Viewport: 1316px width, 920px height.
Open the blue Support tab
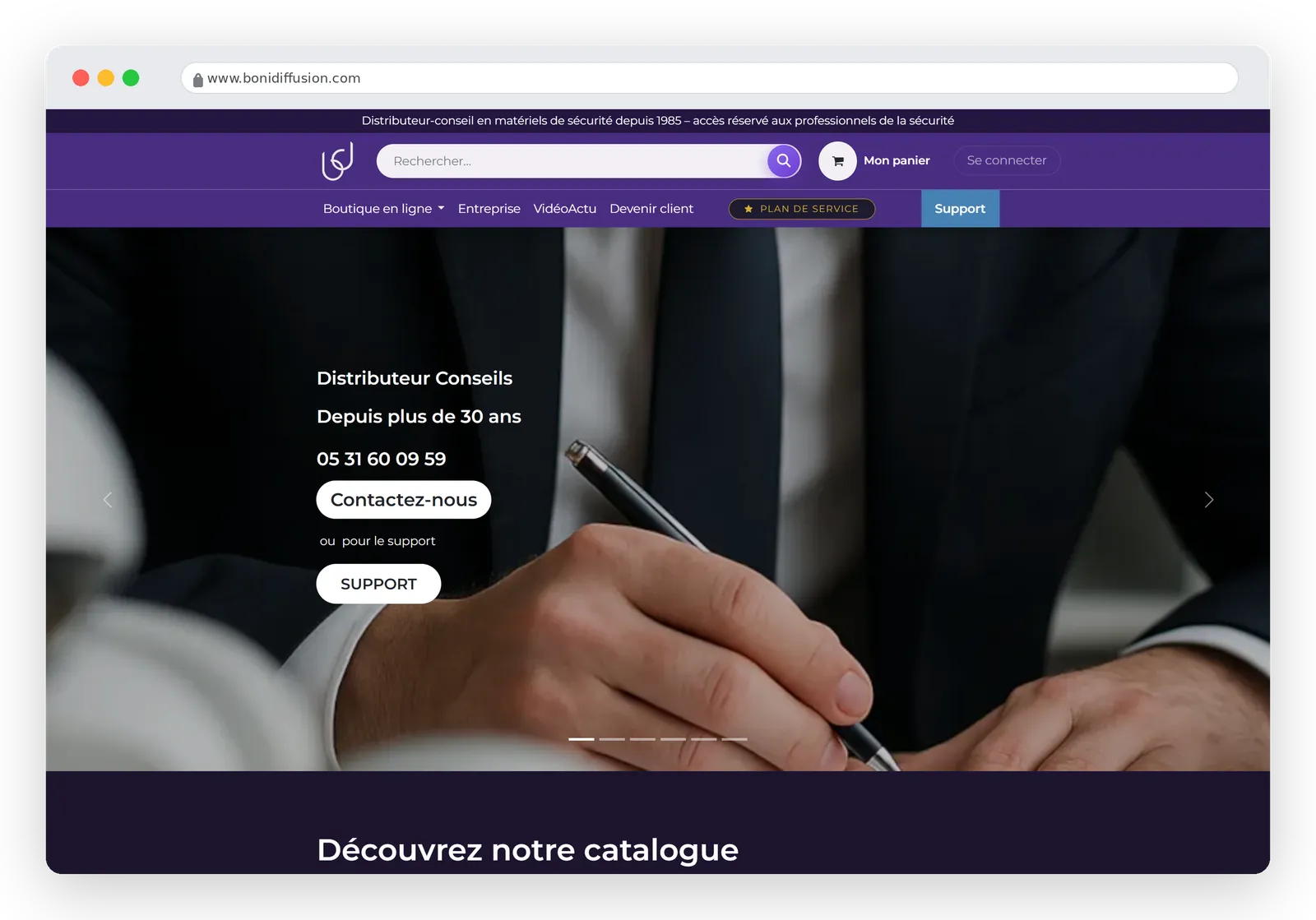[960, 209]
